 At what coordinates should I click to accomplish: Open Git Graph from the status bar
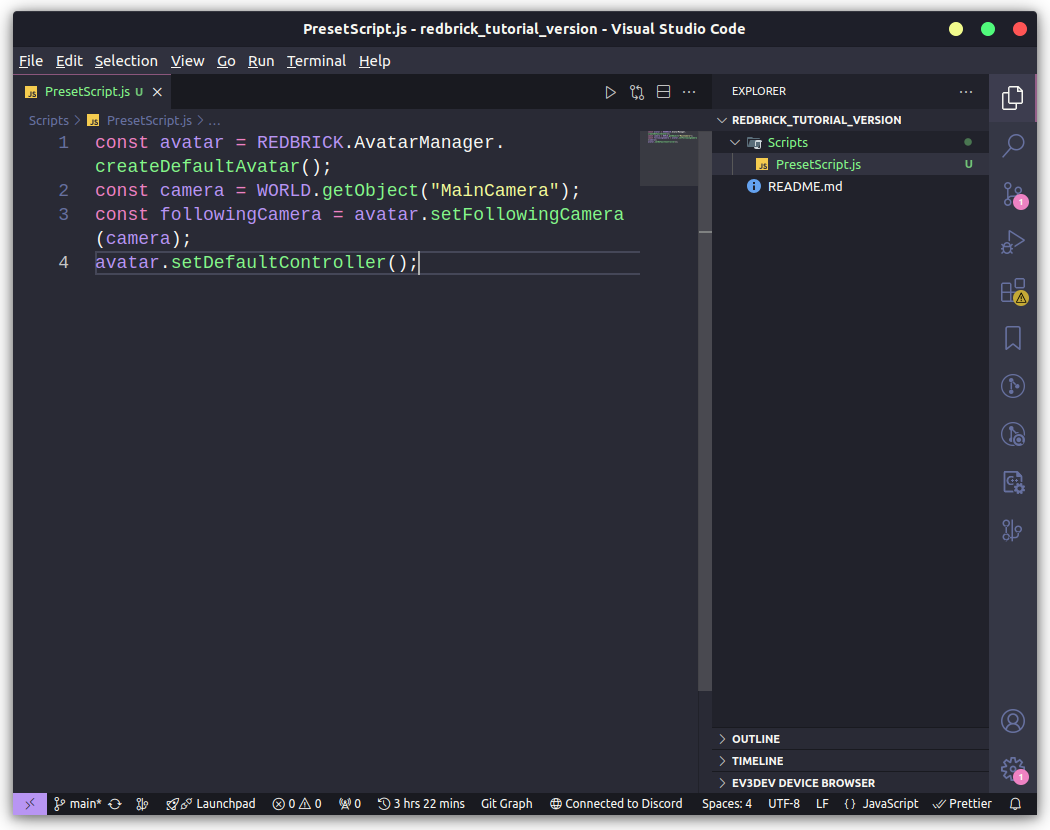tap(506, 803)
